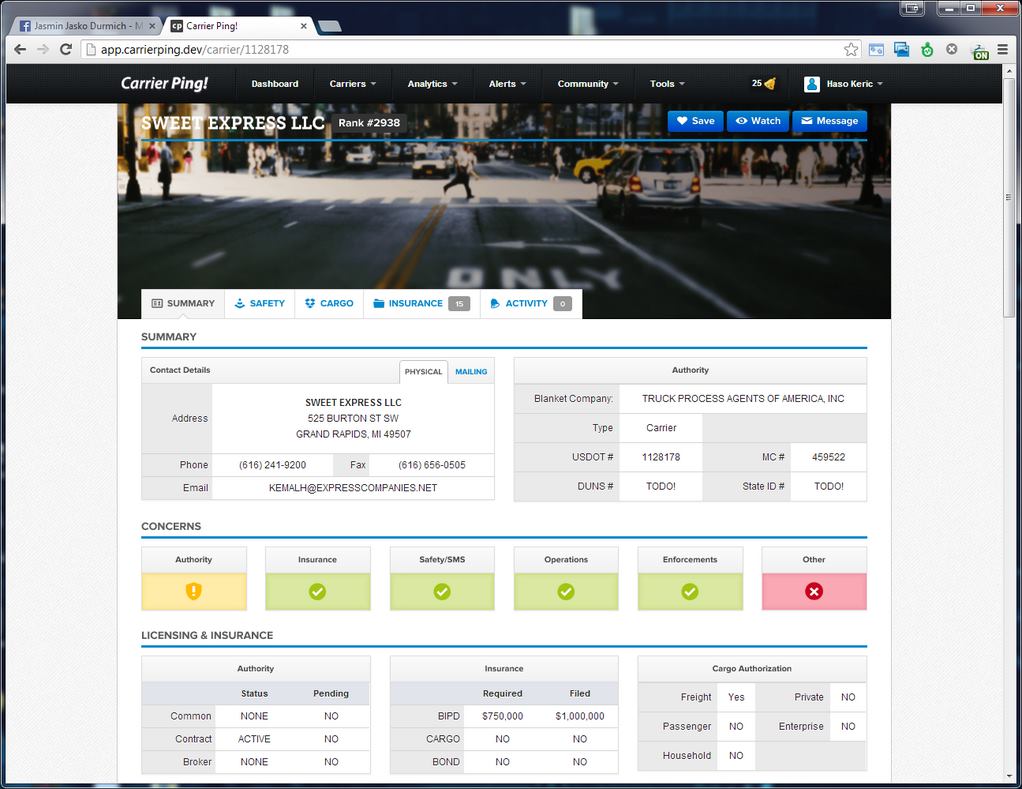Click the Type value Carrier
1022x789 pixels.
tap(661, 428)
